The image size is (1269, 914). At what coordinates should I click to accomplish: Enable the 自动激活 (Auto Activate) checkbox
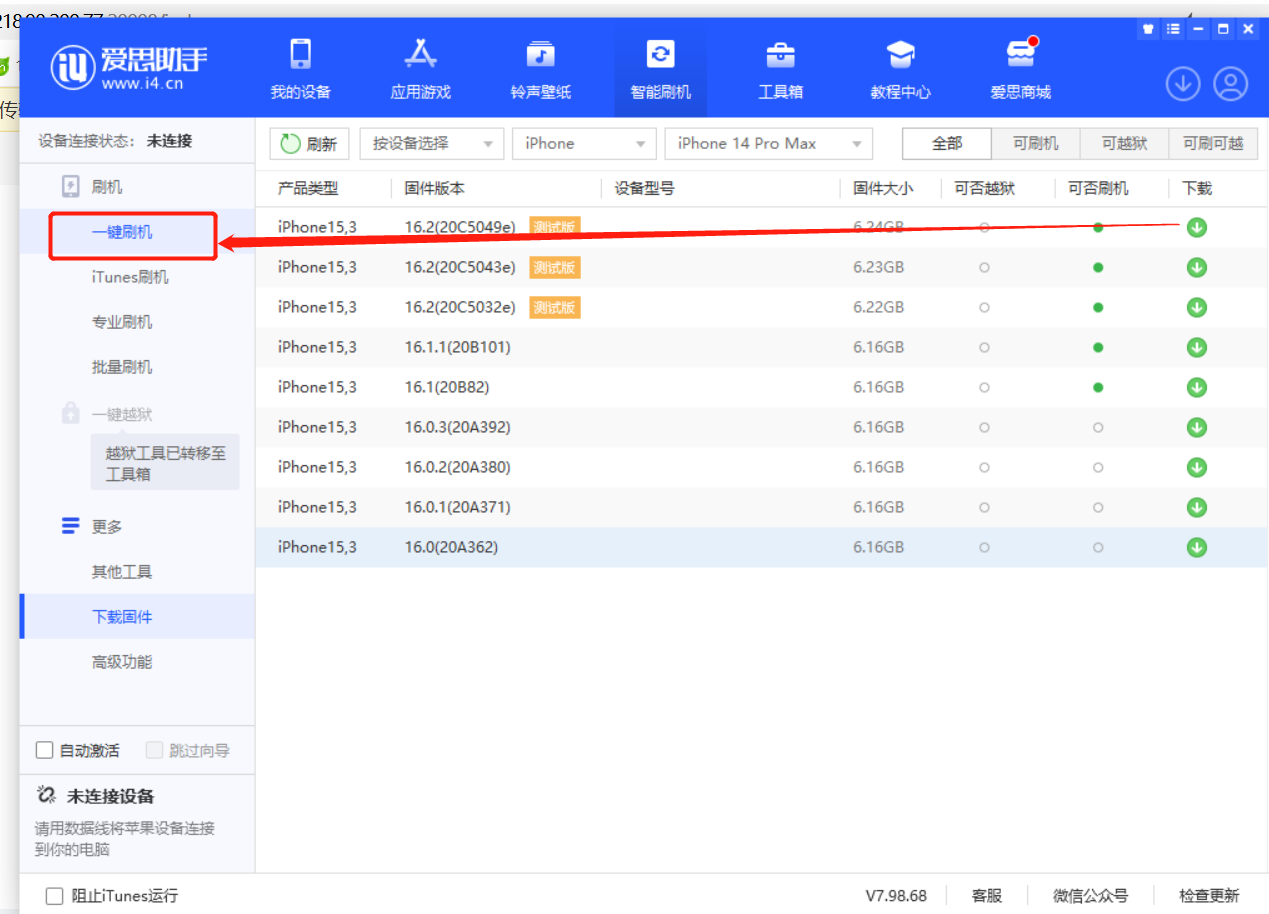click(x=44, y=749)
